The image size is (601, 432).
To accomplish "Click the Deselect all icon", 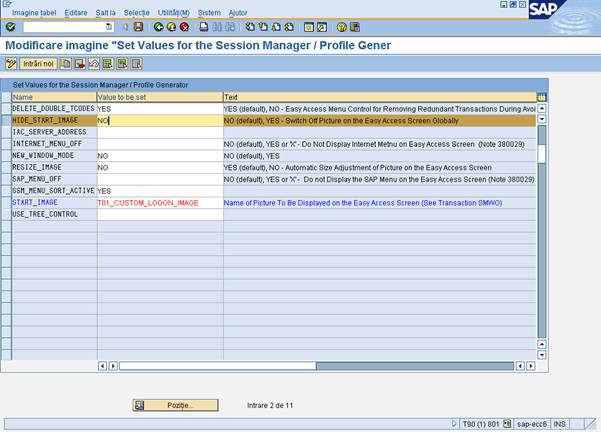I will pos(136,64).
